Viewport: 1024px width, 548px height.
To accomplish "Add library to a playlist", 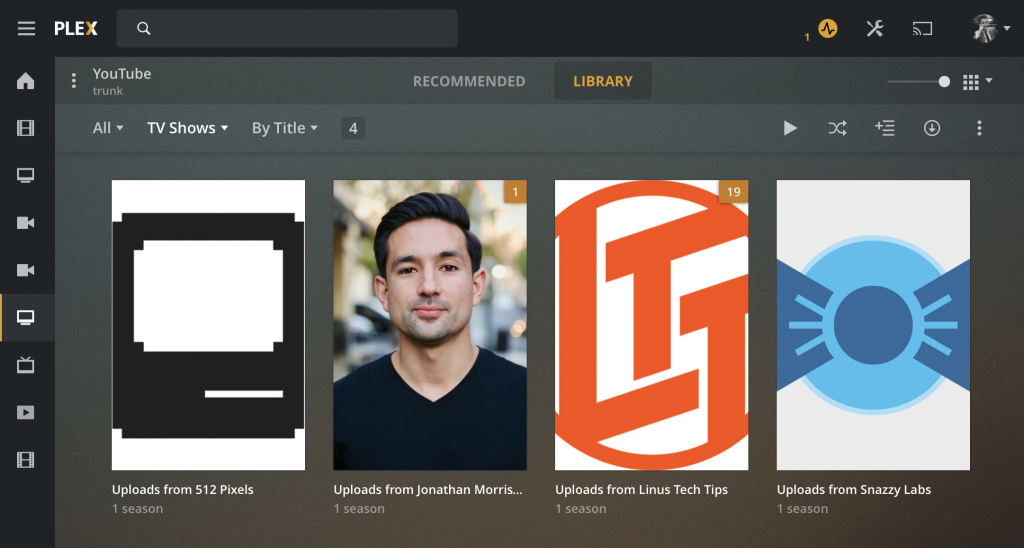I will [885, 128].
